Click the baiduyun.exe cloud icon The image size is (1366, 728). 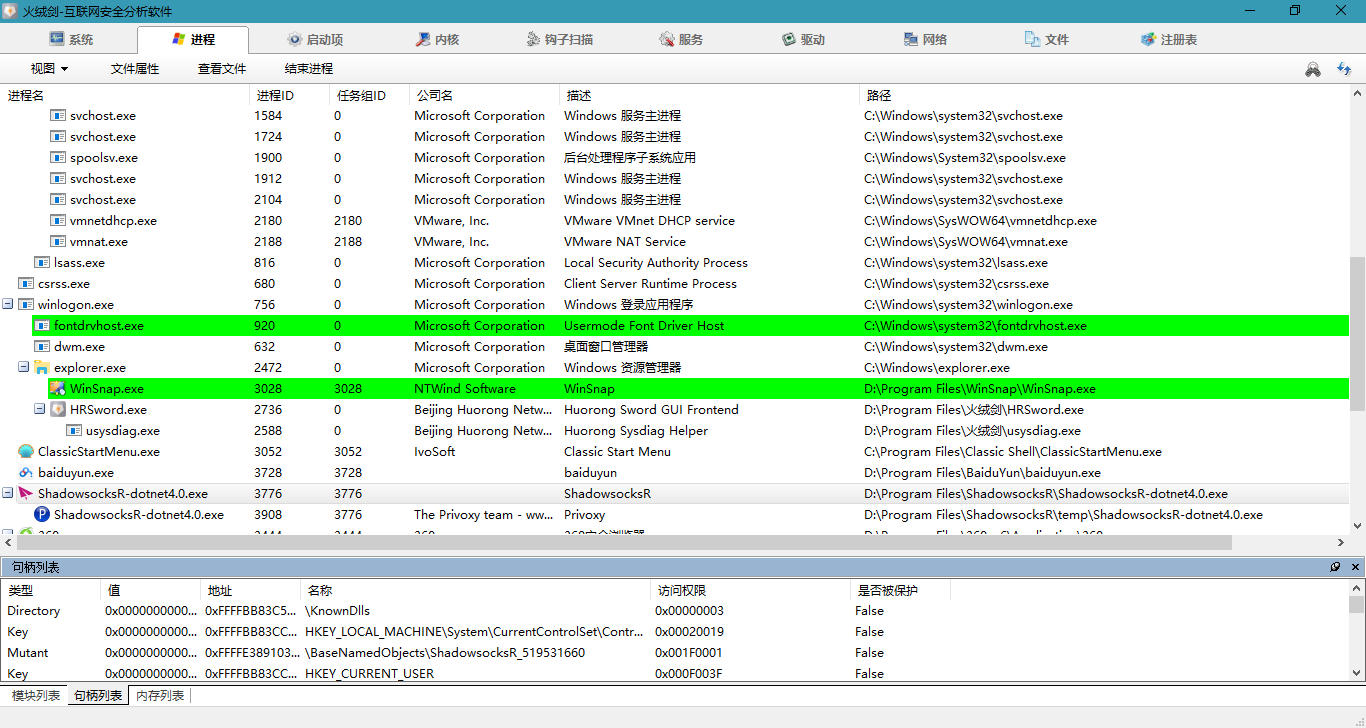25,472
